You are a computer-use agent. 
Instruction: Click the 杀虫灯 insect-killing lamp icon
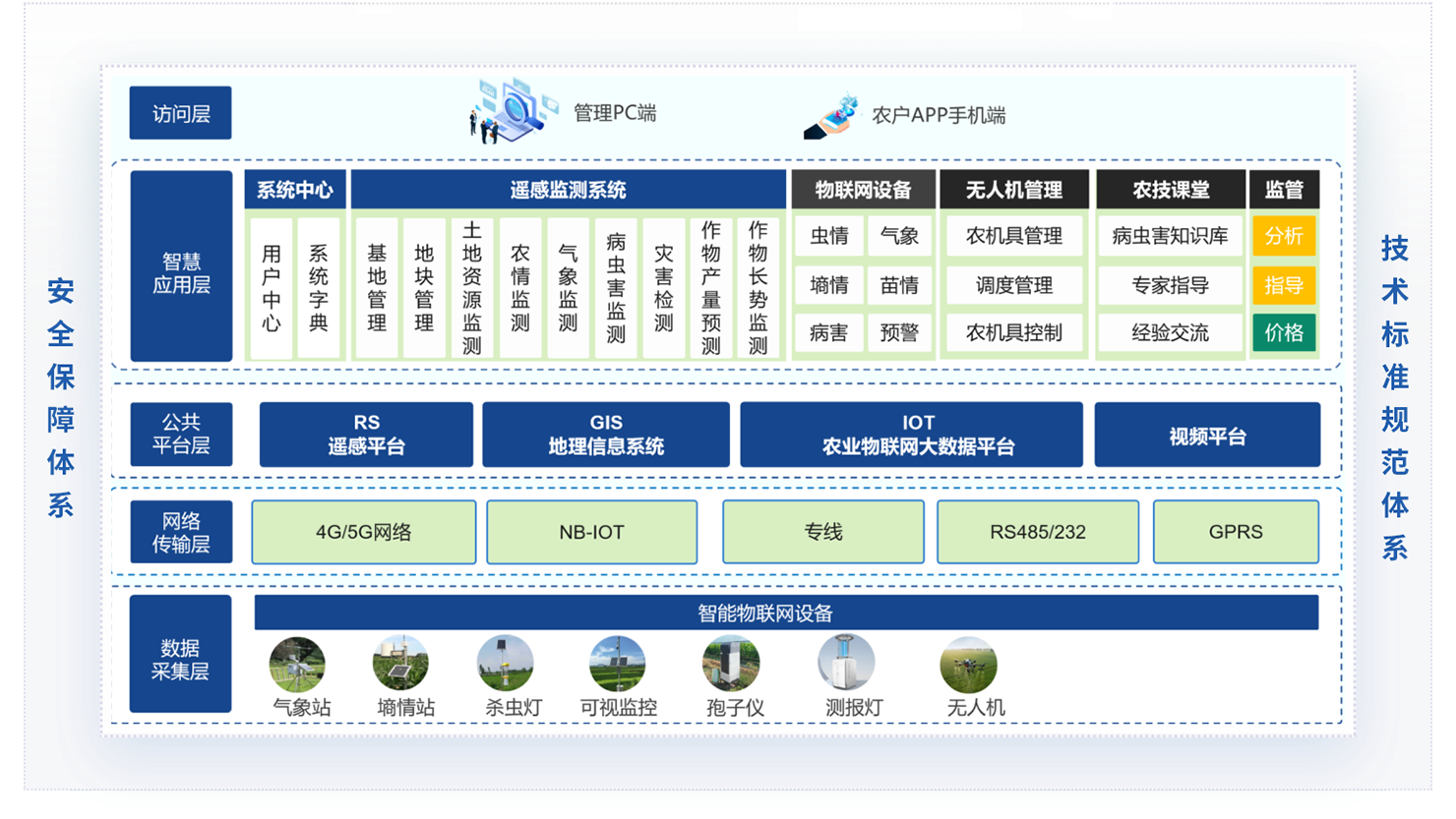coord(507,665)
